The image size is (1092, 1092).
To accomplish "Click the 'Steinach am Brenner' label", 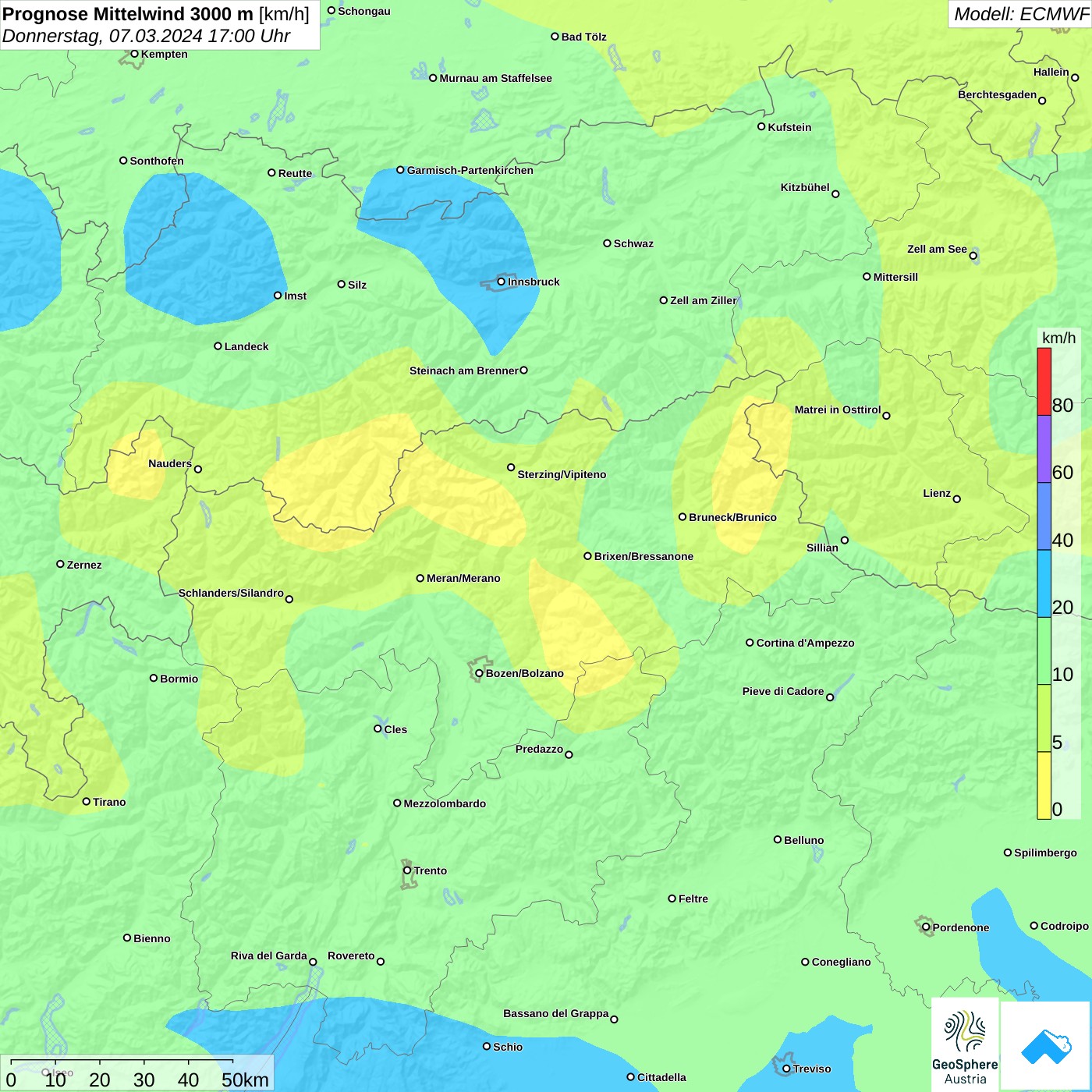I will (464, 370).
